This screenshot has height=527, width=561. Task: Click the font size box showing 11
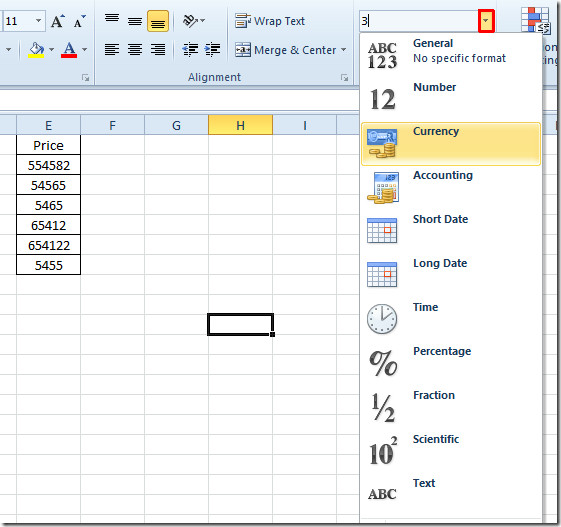18,21
